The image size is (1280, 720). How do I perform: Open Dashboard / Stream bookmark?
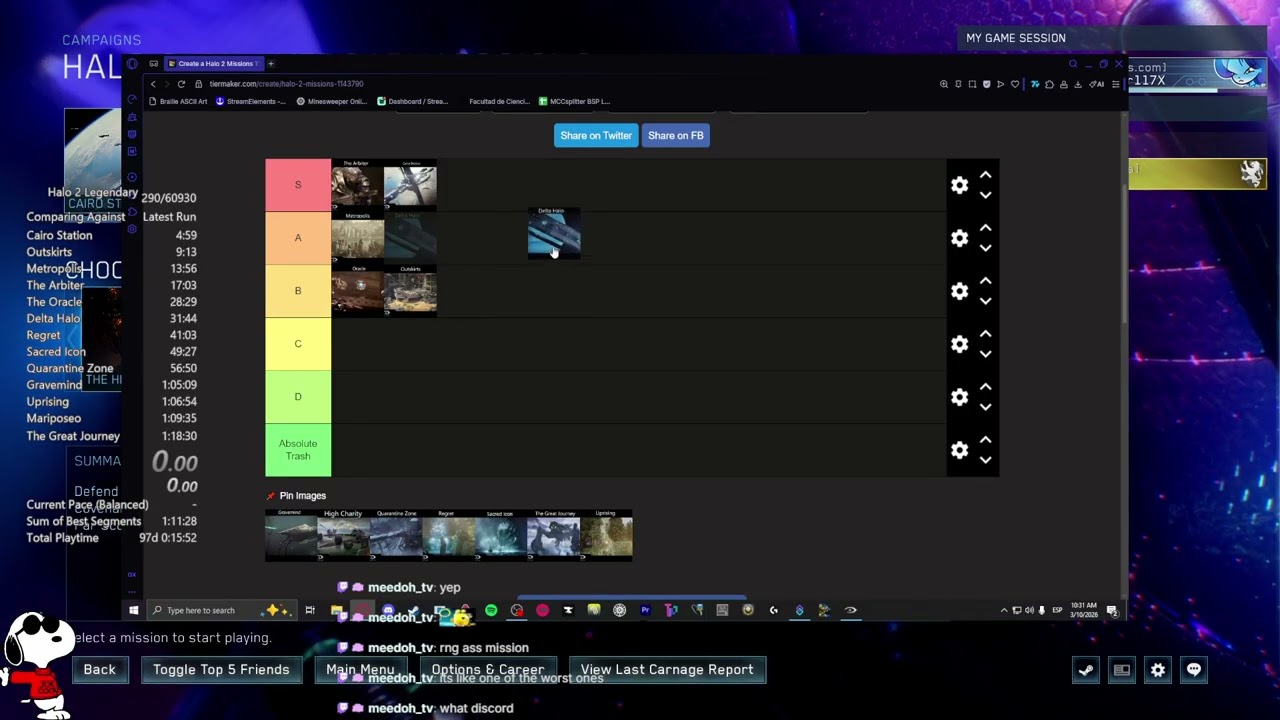[412, 101]
